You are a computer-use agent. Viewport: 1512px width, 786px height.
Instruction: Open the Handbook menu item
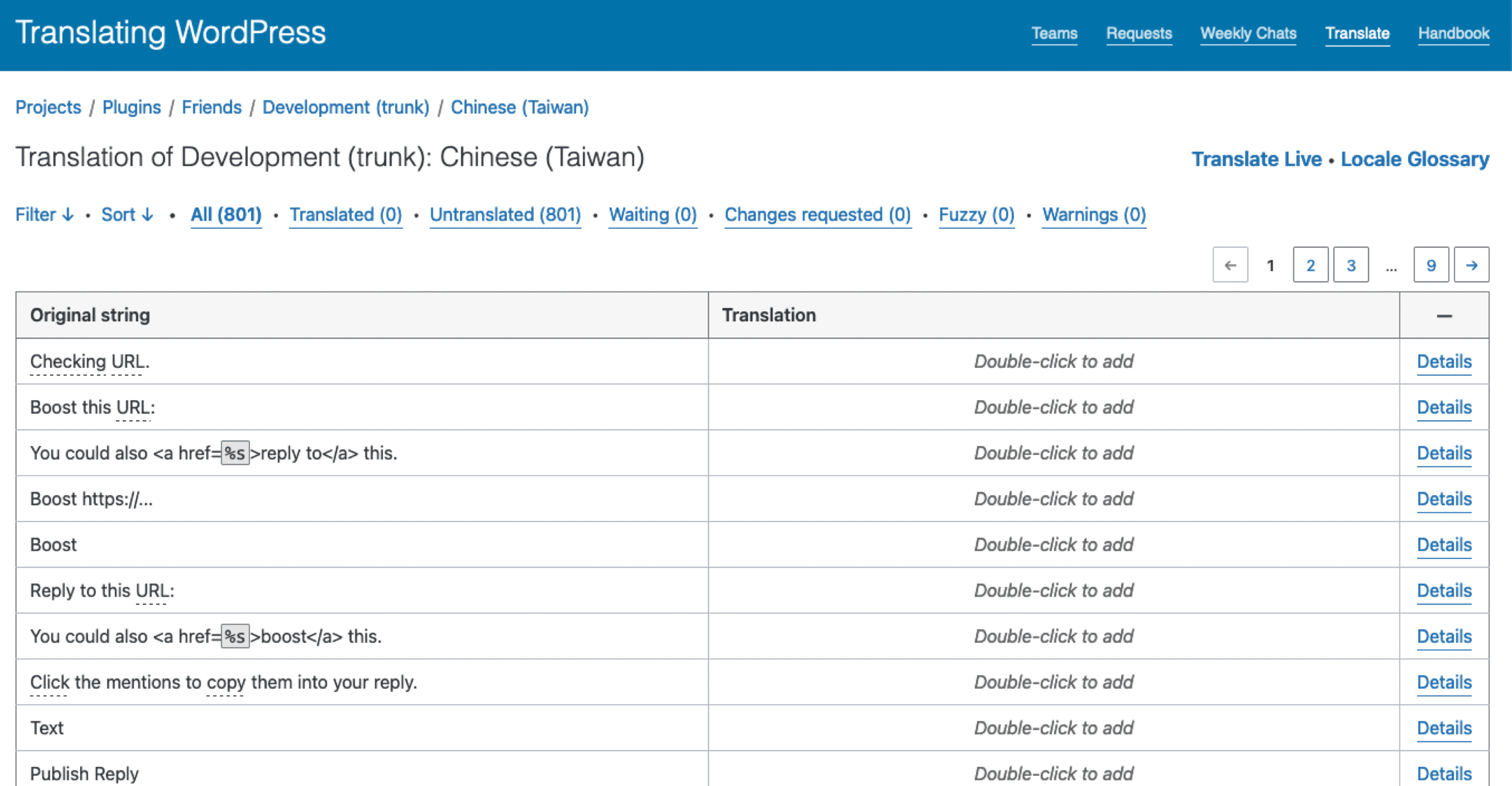point(1454,34)
